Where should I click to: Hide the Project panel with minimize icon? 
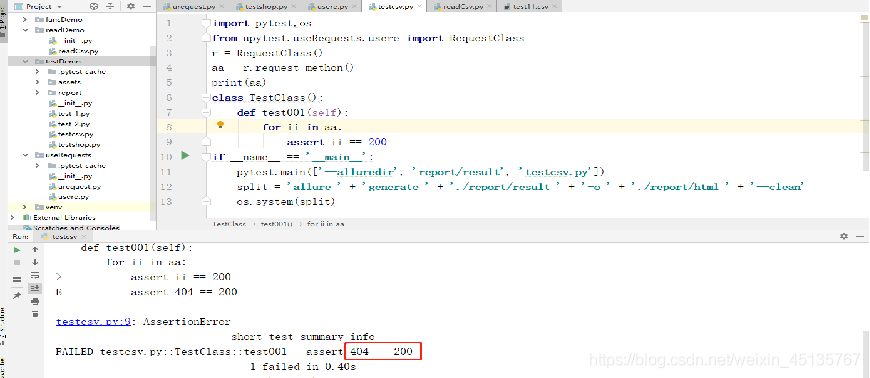tap(146, 6)
